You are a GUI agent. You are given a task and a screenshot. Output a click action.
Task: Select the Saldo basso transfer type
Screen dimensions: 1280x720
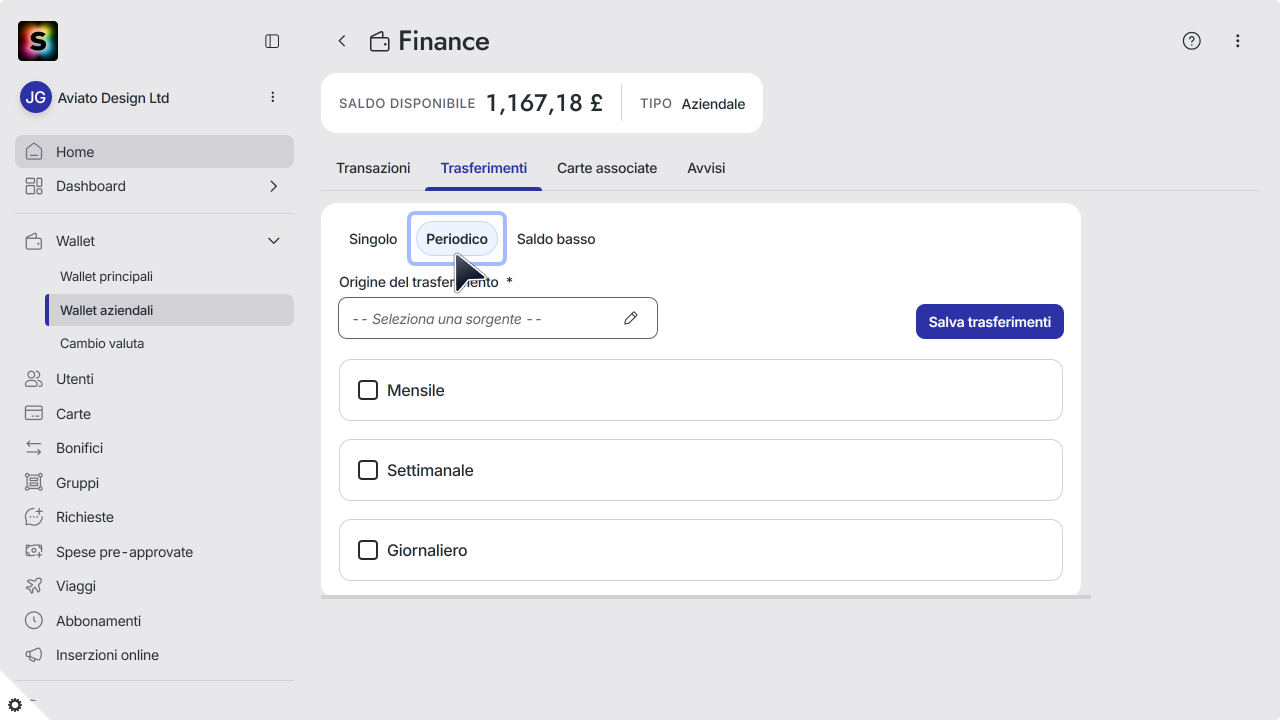coord(556,239)
